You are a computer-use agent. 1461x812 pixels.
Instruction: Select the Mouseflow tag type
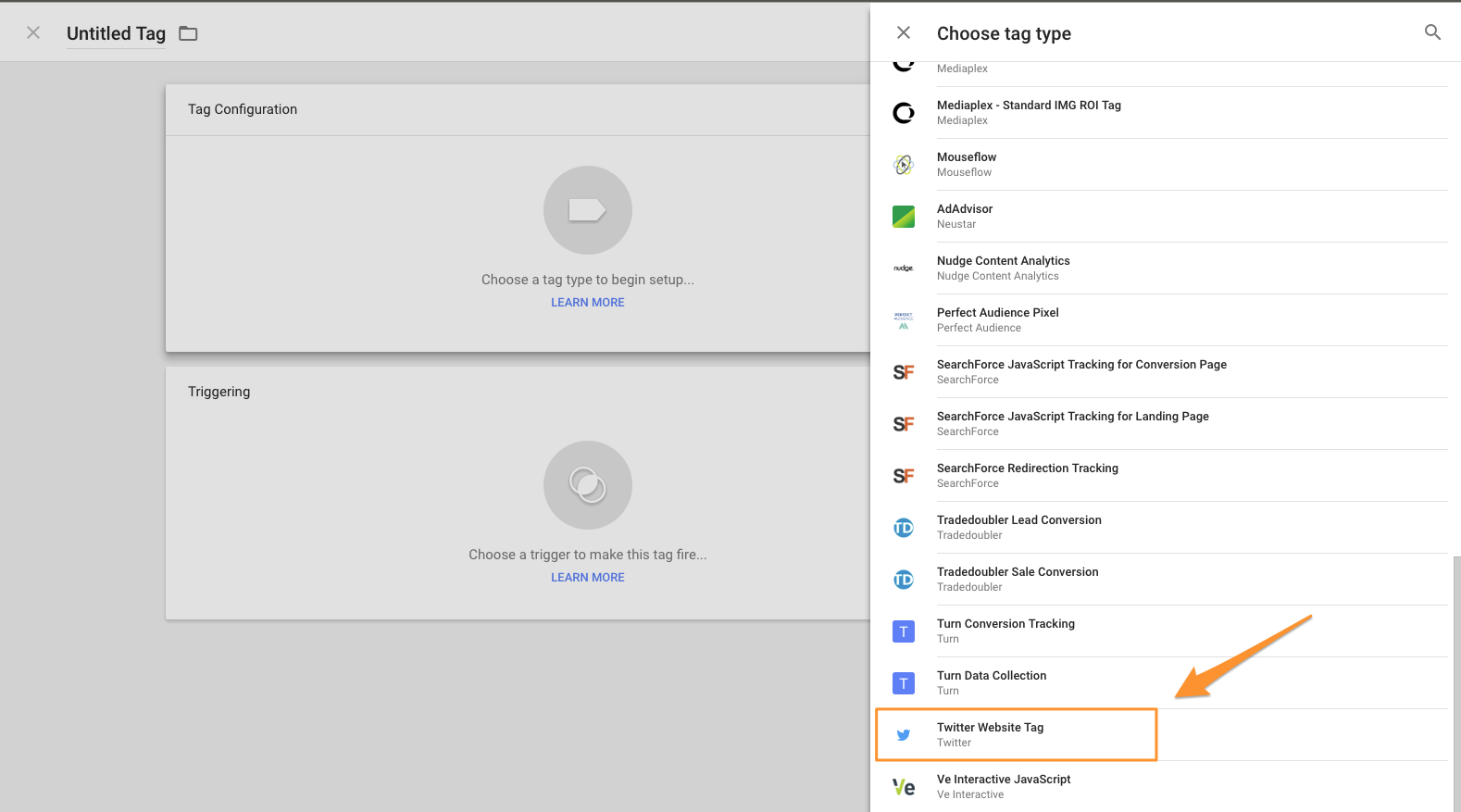[x=1161, y=165]
